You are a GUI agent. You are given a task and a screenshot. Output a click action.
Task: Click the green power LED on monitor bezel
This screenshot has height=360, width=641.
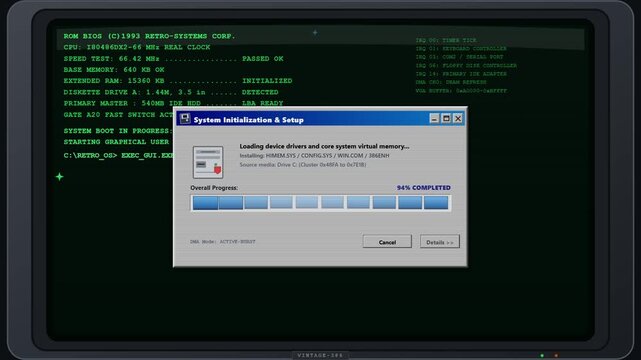pos(542,356)
